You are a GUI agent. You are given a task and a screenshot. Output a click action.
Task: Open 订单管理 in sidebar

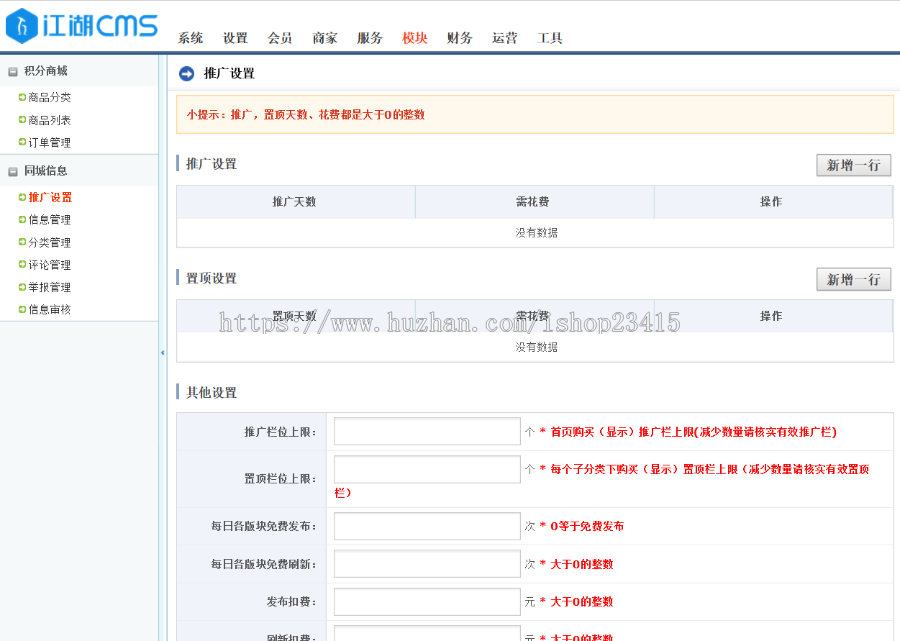point(49,142)
